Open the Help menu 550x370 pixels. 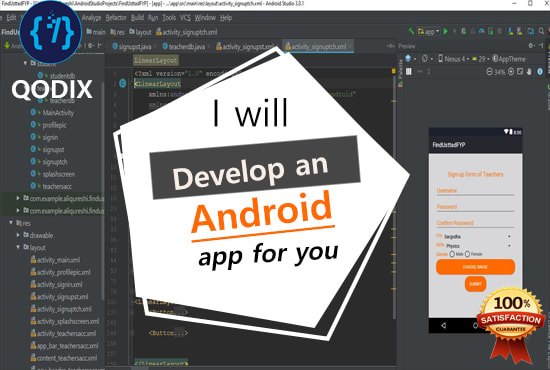click(x=226, y=18)
